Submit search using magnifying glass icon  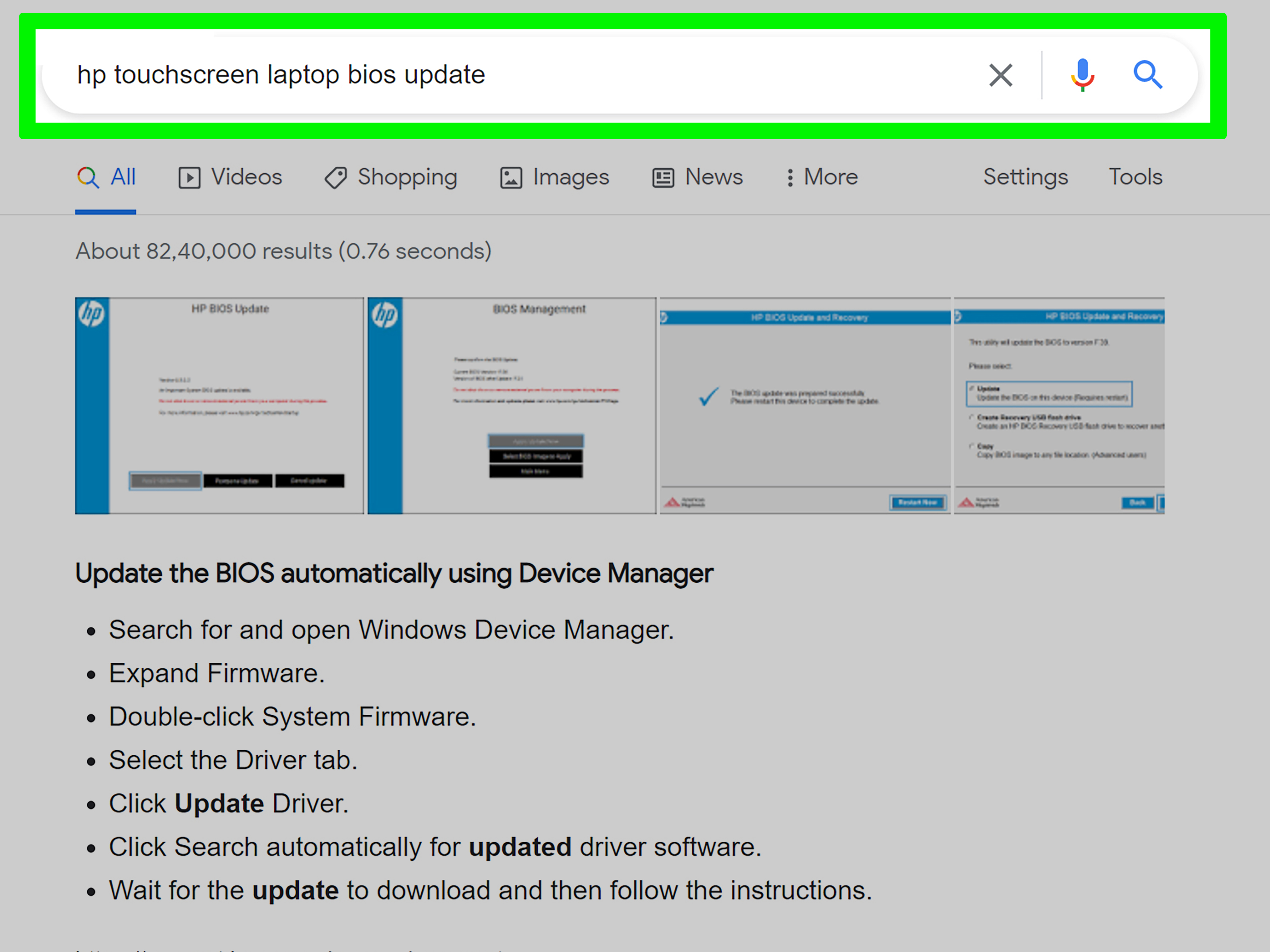1147,75
